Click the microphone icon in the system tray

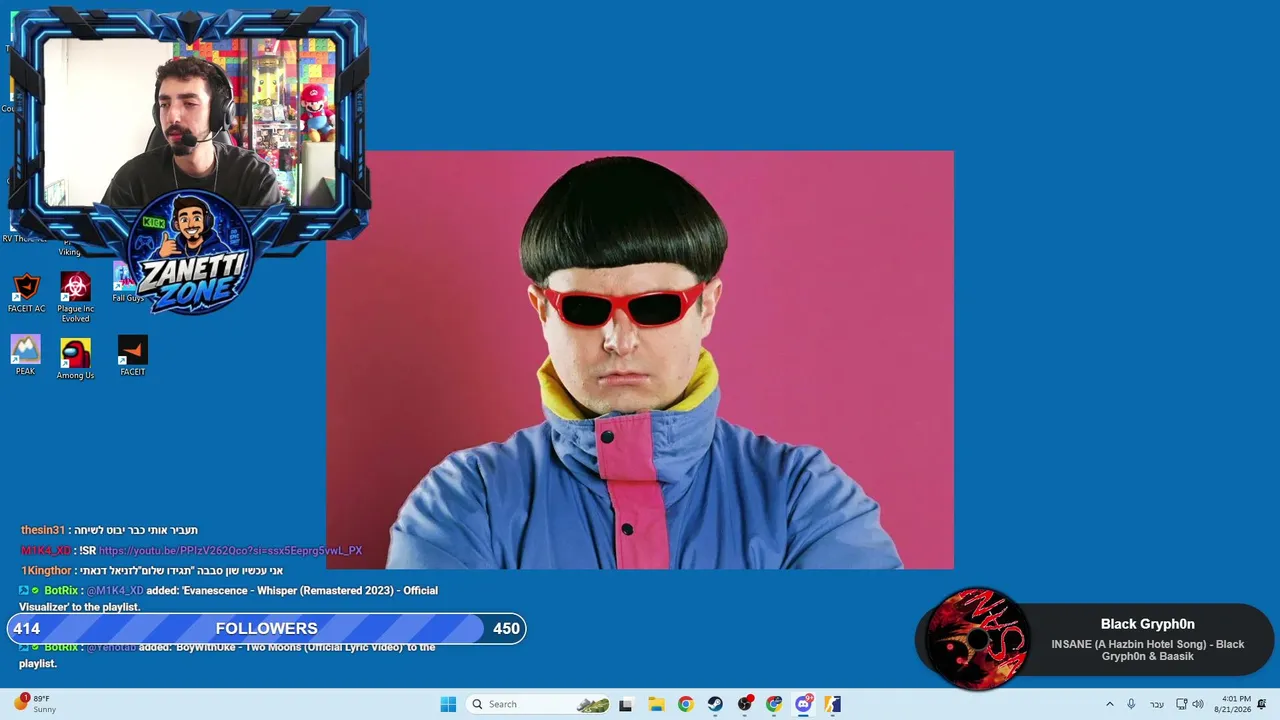click(x=1131, y=704)
